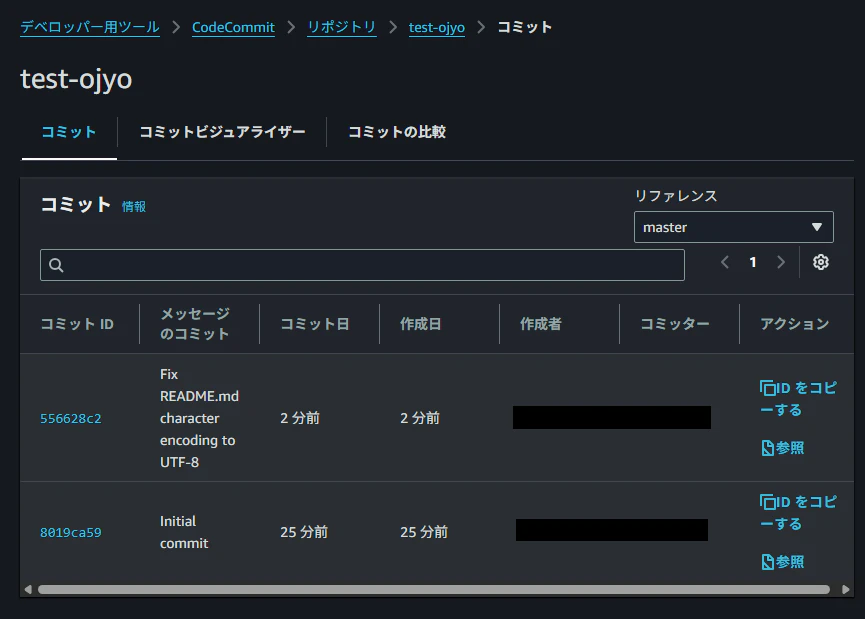Return to the test-ojyo repository breadcrumb
865x619 pixels.
click(x=436, y=27)
